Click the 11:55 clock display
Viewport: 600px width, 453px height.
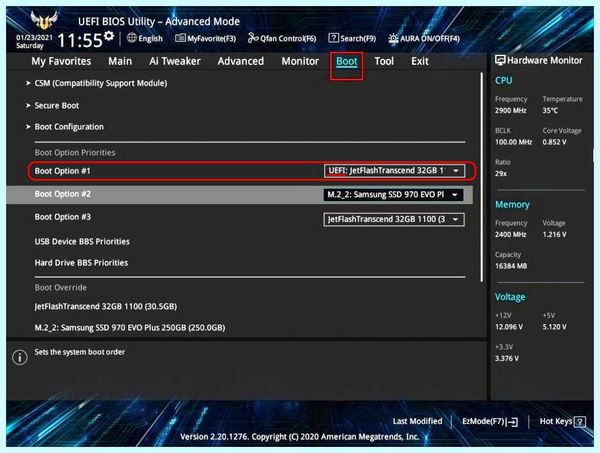80,40
